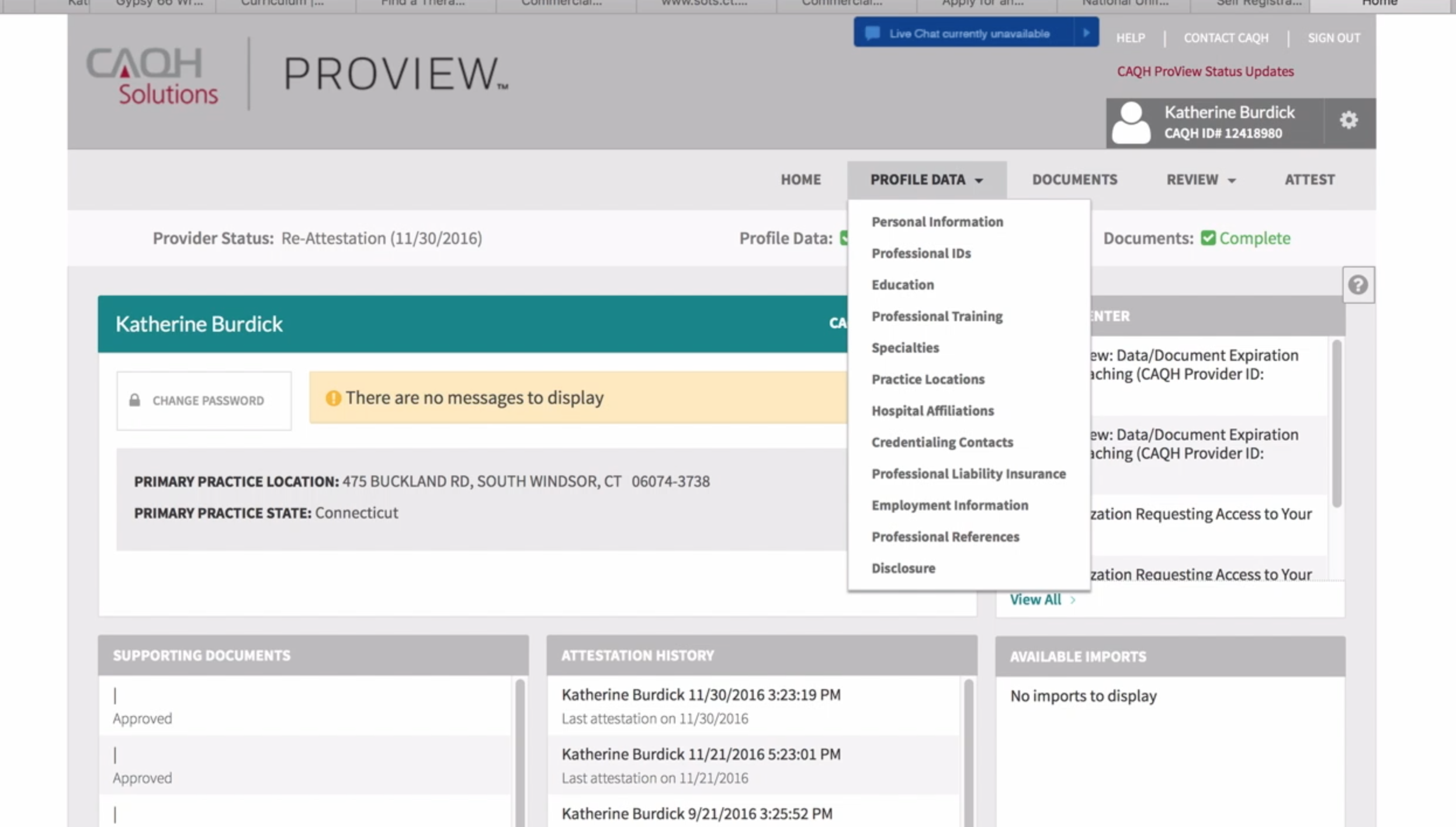Choose Education in Profile Data menu
This screenshot has height=827, width=1456.
pos(903,285)
